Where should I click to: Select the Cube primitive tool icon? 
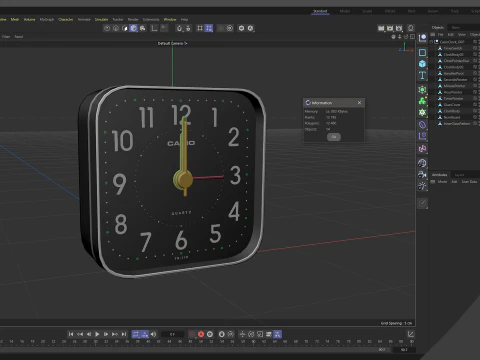(x=422, y=64)
